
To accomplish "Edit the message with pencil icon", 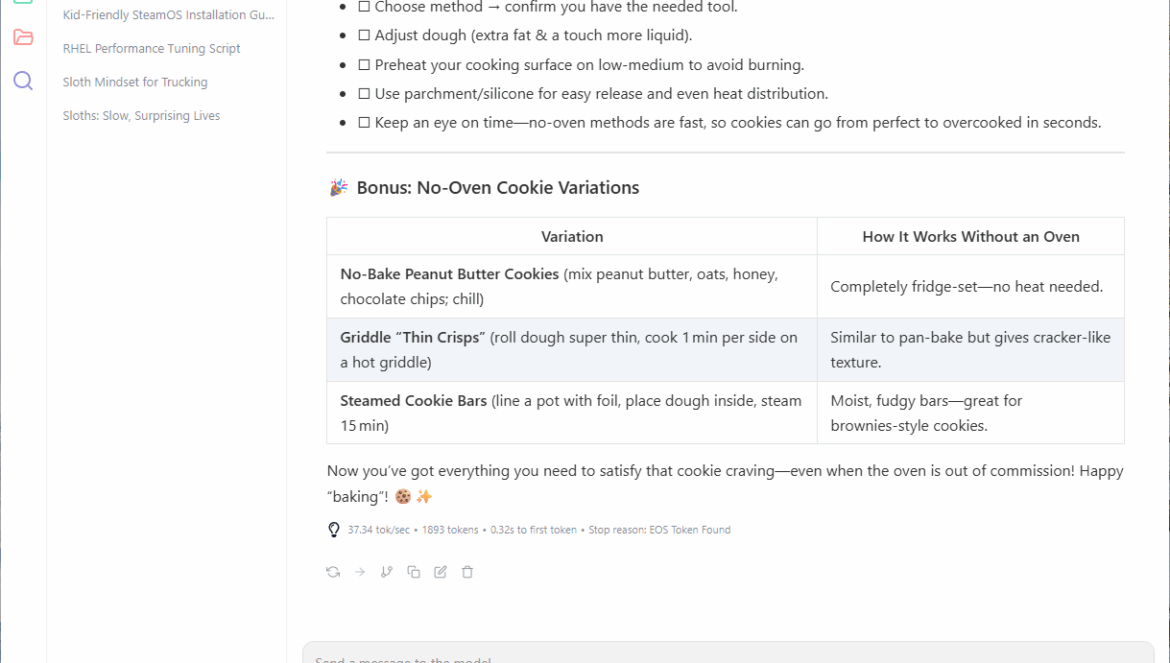I will [441, 572].
